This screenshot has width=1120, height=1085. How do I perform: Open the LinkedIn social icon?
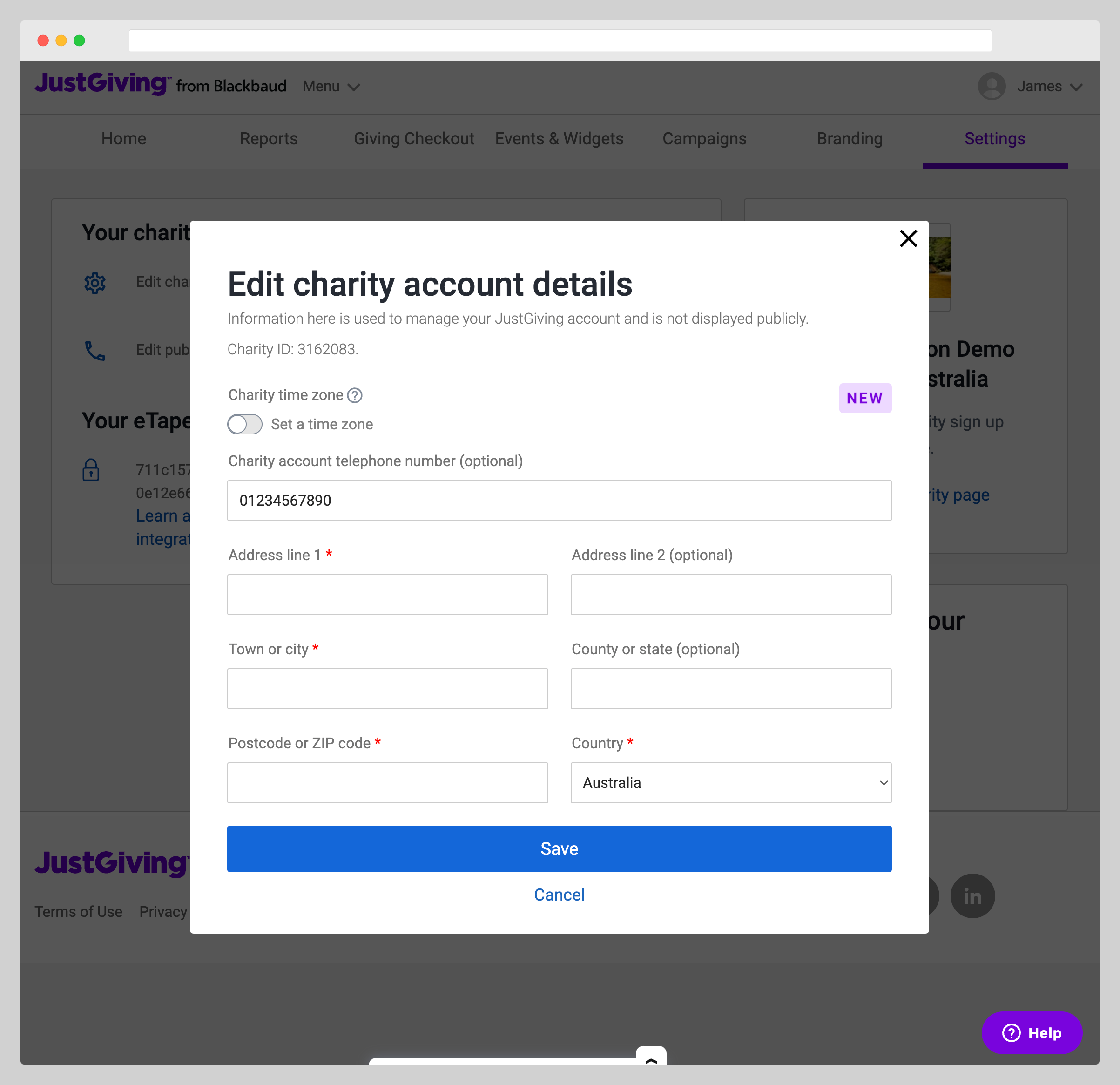pyautogui.click(x=972, y=896)
